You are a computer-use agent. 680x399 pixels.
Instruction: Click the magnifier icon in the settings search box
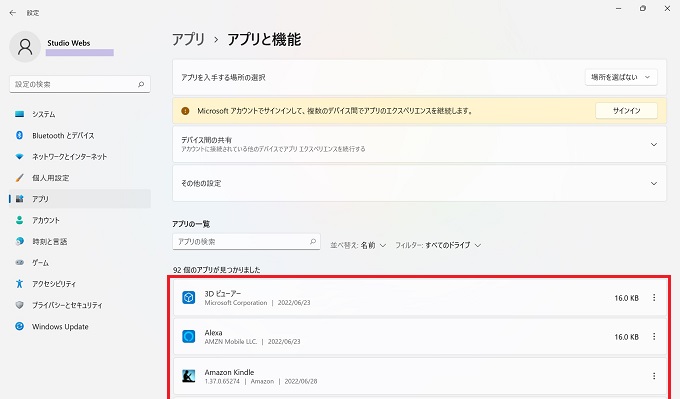(141, 84)
